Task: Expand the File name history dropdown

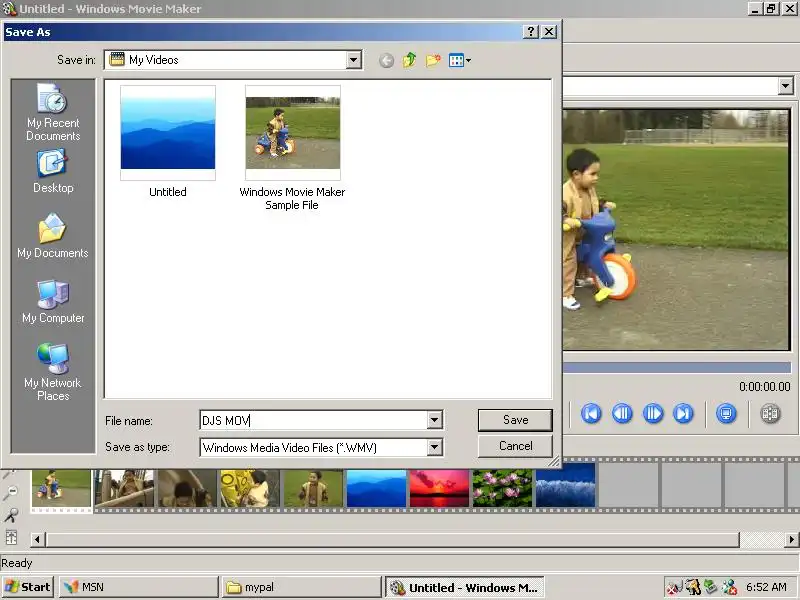Action: click(x=434, y=420)
